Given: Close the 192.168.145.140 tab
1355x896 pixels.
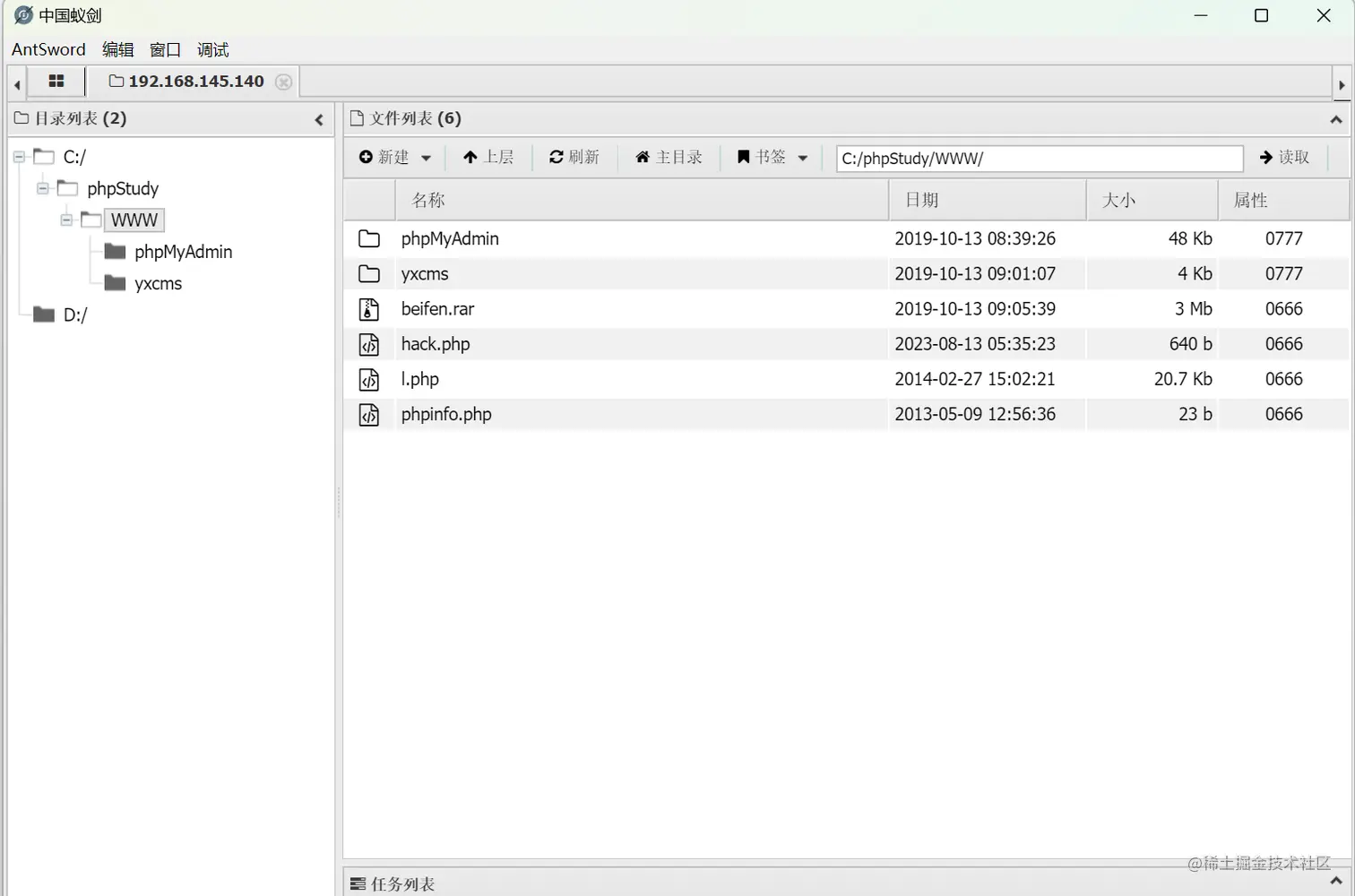Looking at the screenshot, I should (x=283, y=82).
